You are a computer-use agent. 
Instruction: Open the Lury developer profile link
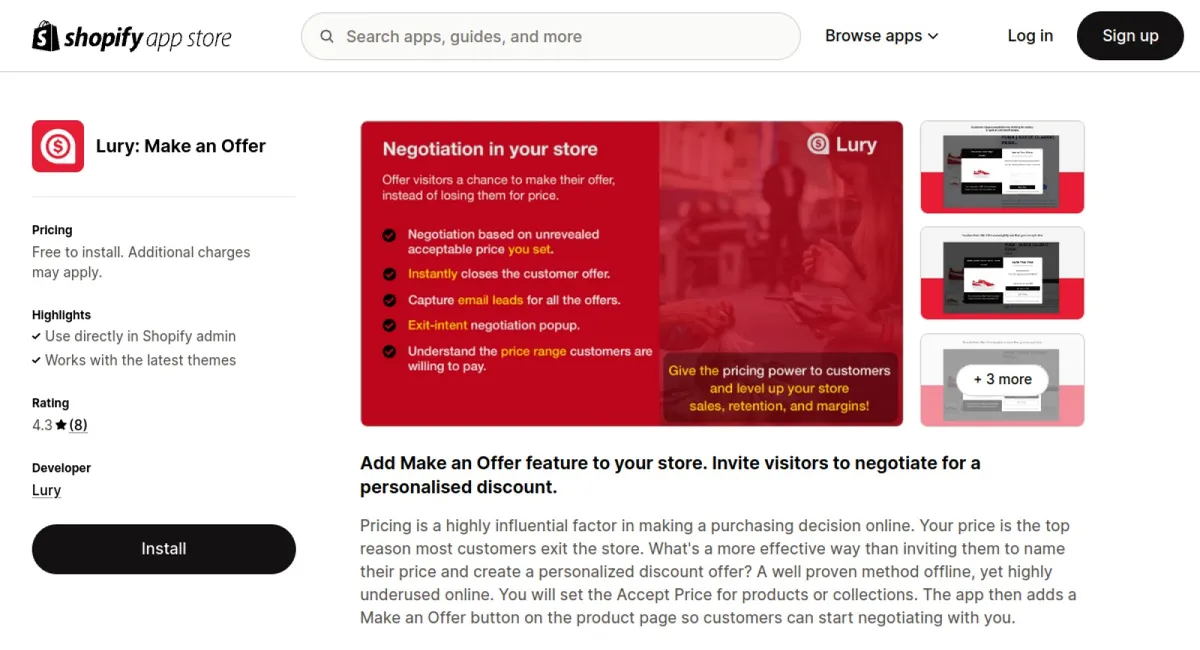tap(46, 490)
